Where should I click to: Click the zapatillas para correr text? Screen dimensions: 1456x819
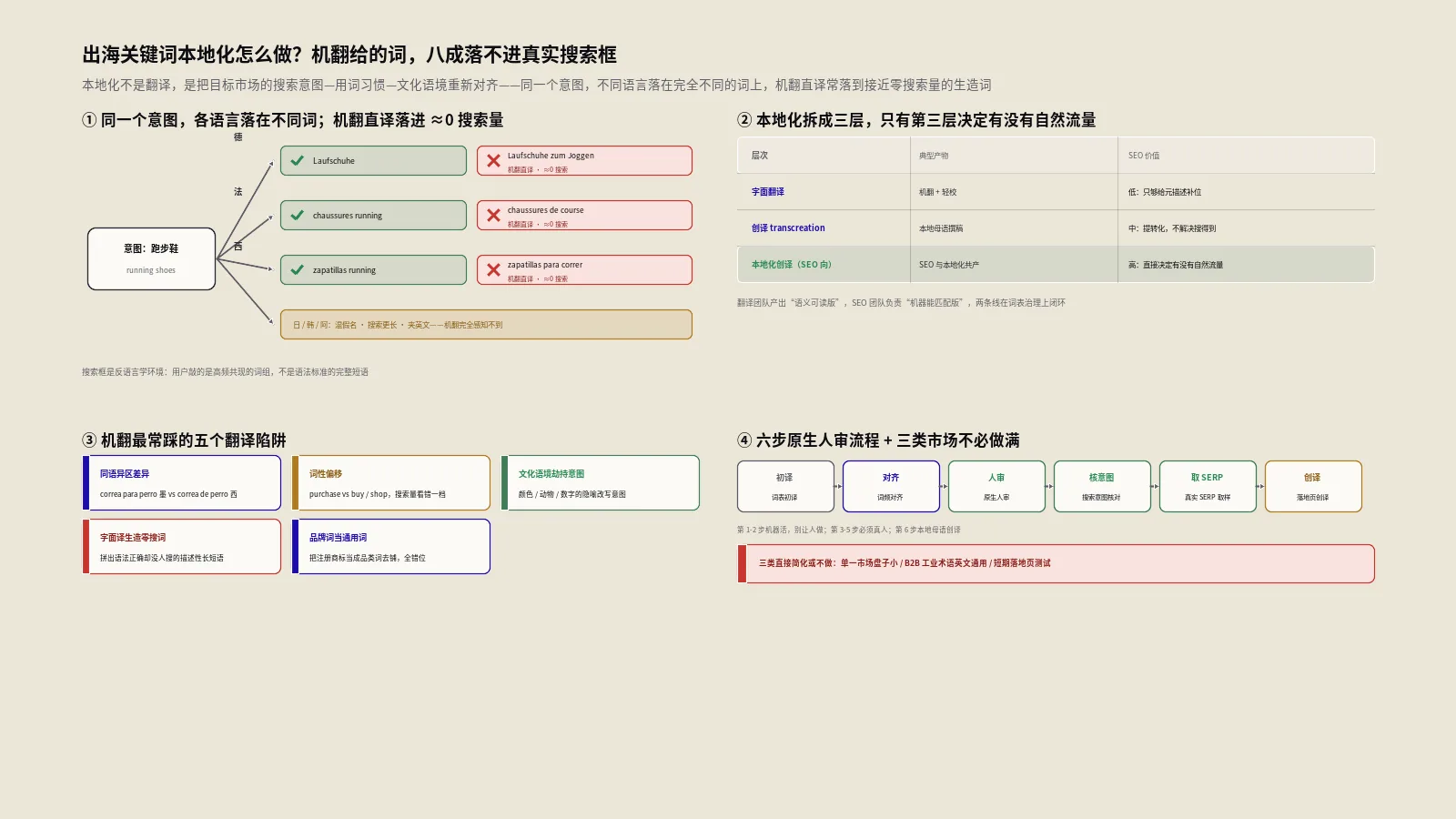545,265
